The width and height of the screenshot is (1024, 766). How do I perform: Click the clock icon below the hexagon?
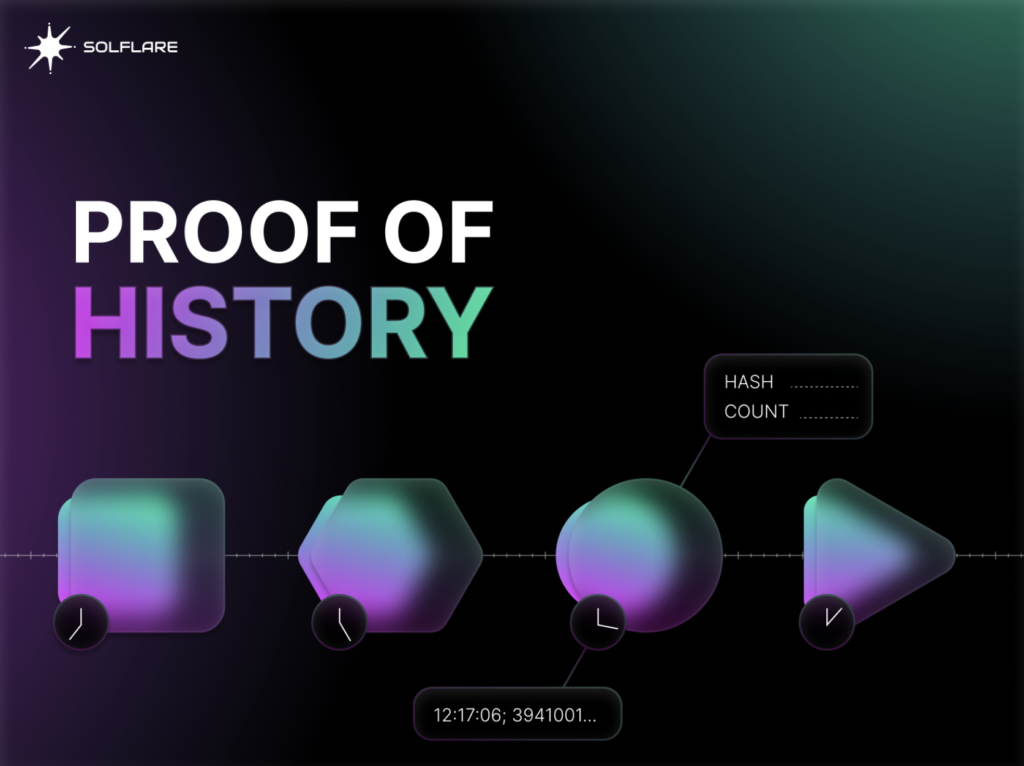pyautogui.click(x=339, y=623)
